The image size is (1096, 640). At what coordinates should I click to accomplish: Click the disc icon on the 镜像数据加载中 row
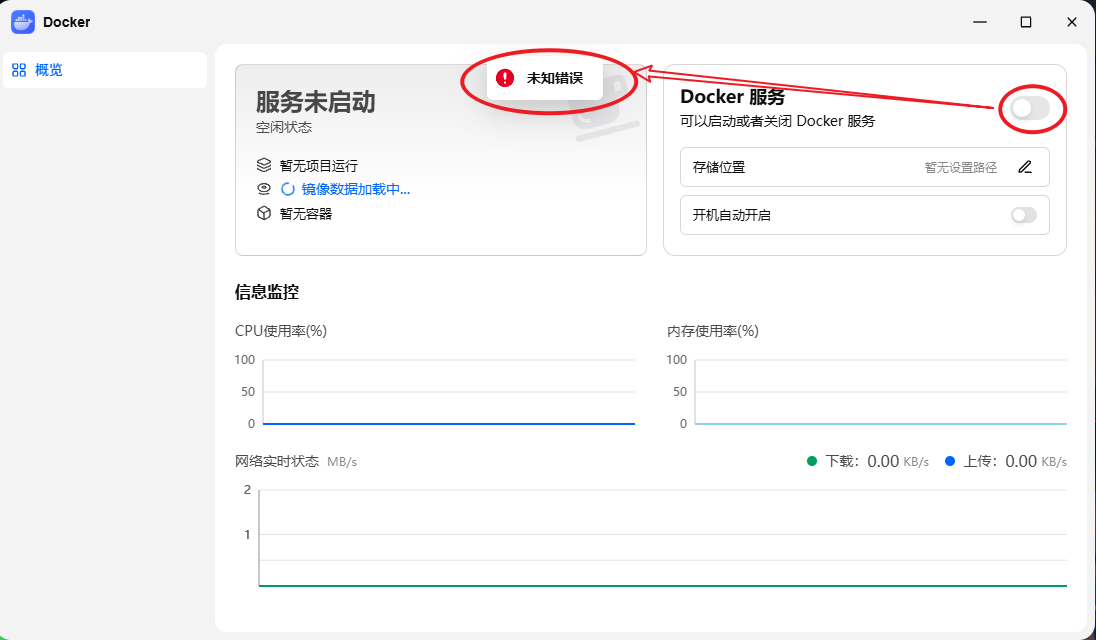tap(264, 189)
